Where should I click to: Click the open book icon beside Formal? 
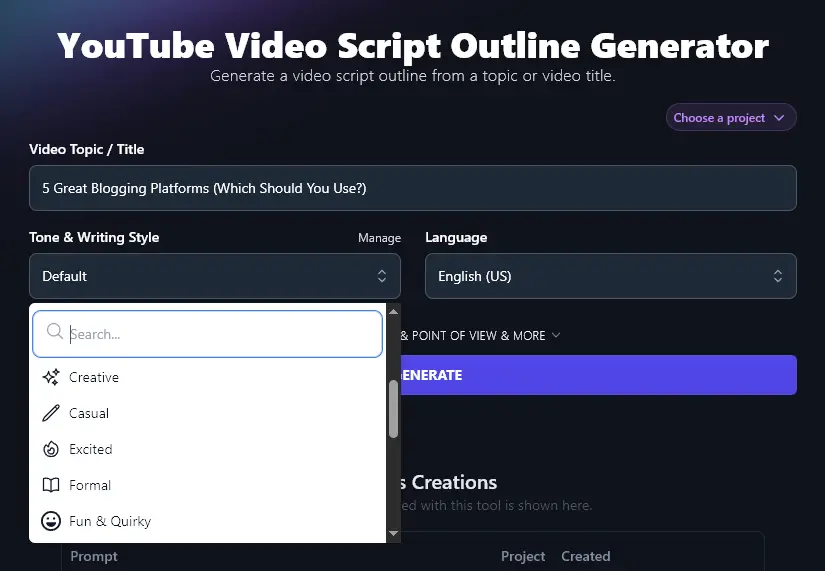pos(51,485)
